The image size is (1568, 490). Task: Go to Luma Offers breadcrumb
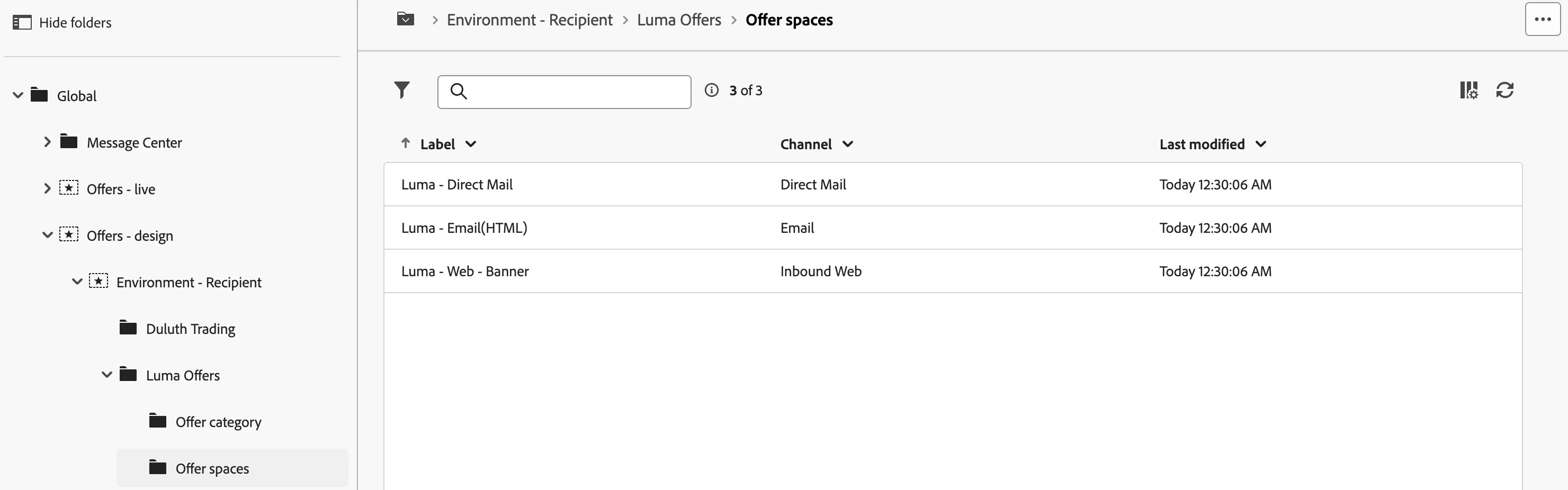tap(679, 20)
